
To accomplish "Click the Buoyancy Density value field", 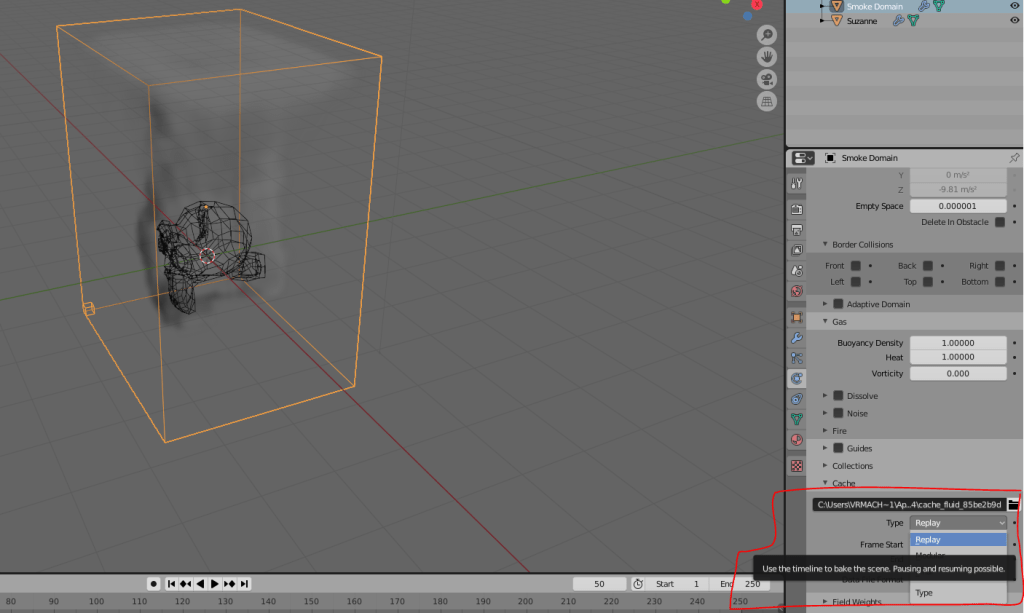I will (958, 343).
